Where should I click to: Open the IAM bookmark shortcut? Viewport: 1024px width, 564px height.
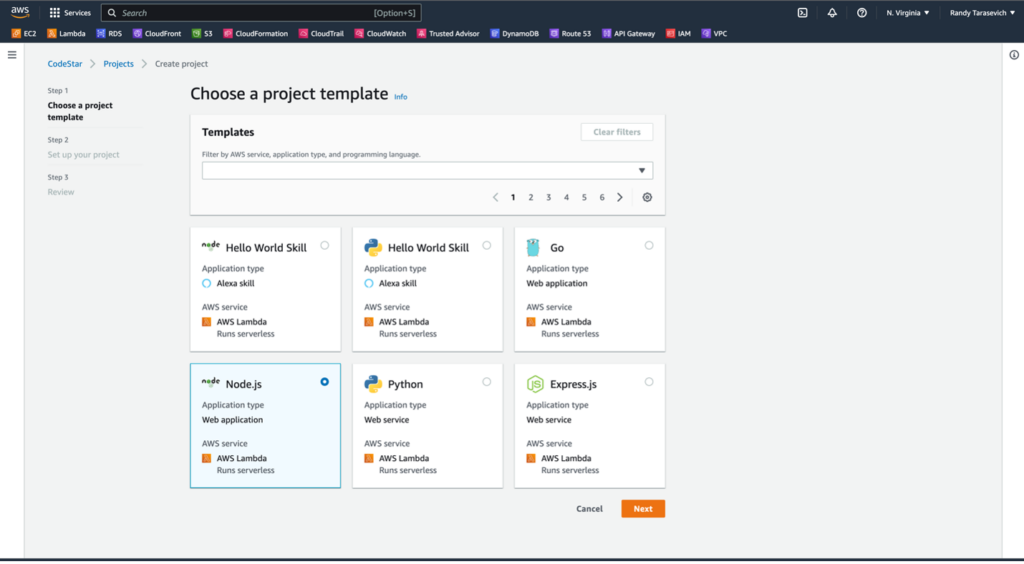[678, 33]
